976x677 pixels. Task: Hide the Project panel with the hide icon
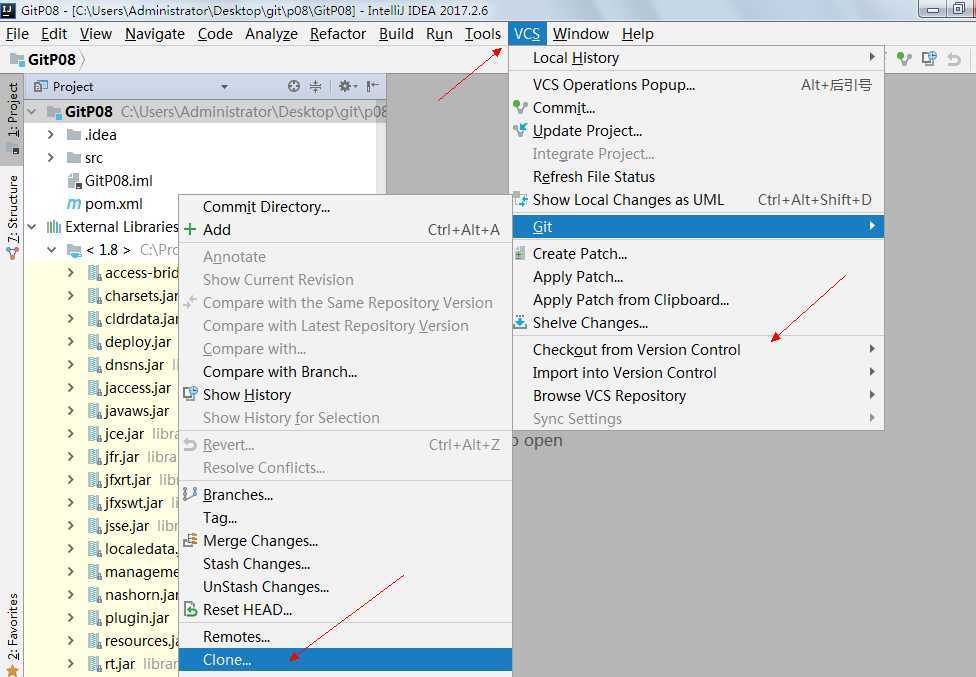coord(372,87)
